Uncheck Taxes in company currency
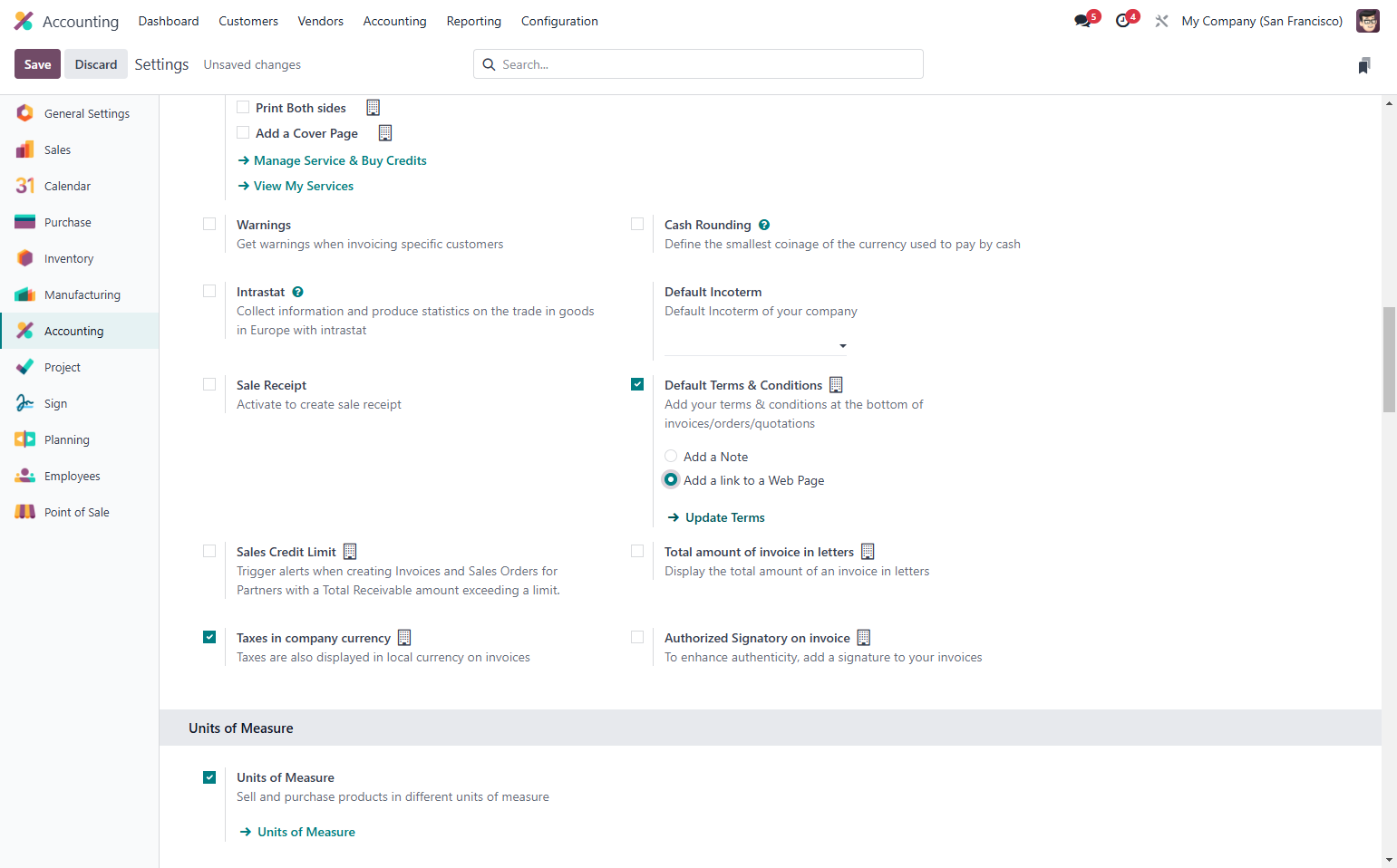 (209, 637)
